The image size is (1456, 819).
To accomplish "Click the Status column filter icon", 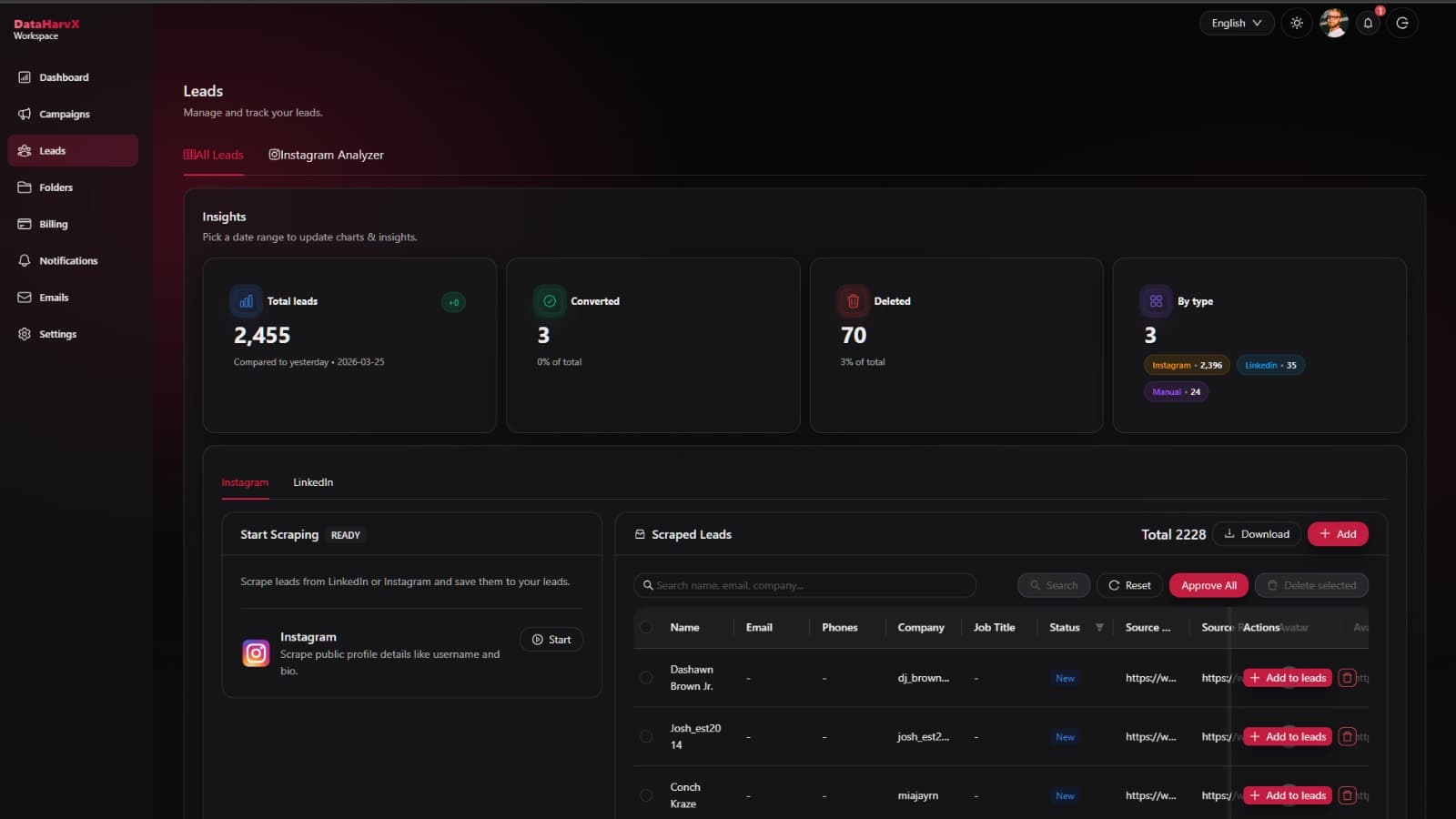I will tap(1099, 628).
